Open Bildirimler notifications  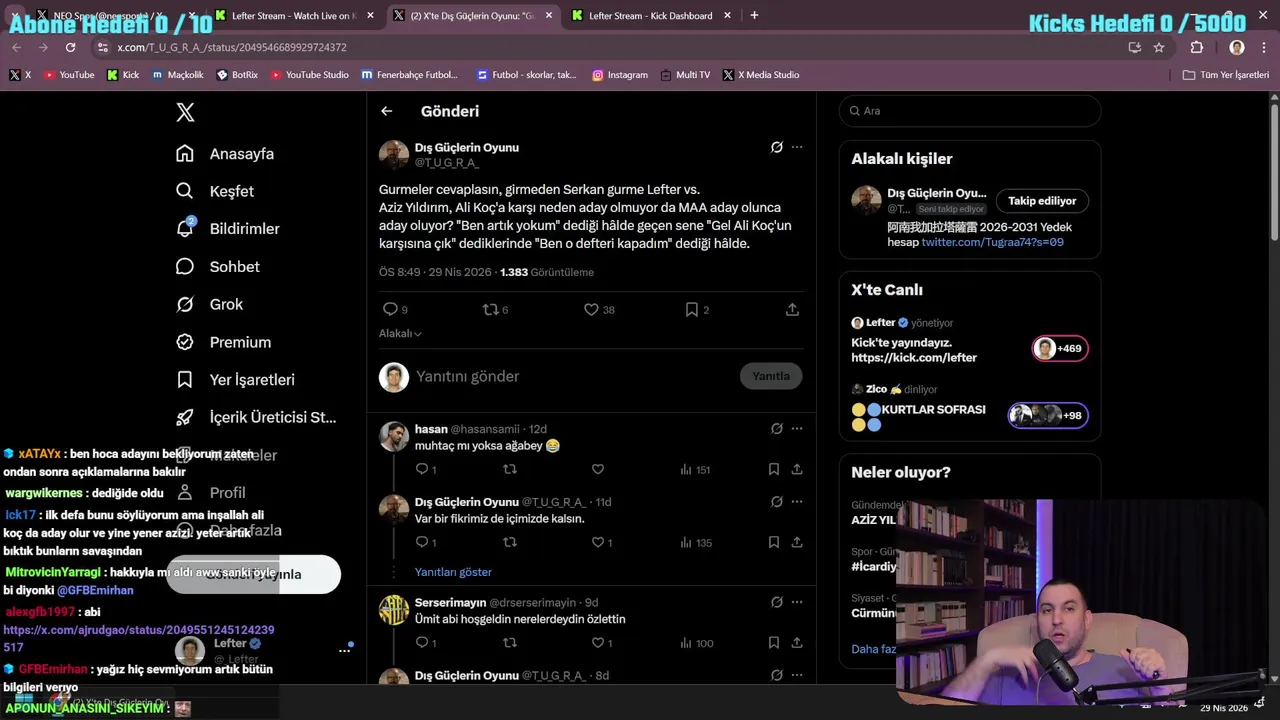click(x=228, y=229)
